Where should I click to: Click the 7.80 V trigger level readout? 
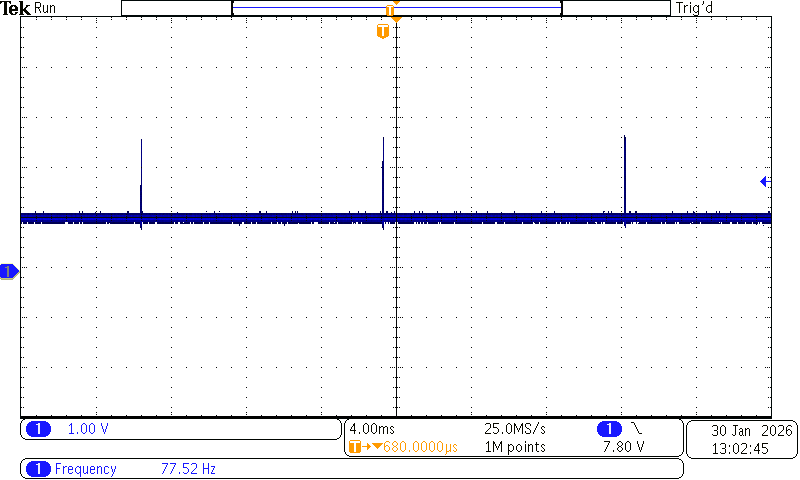pos(623,447)
